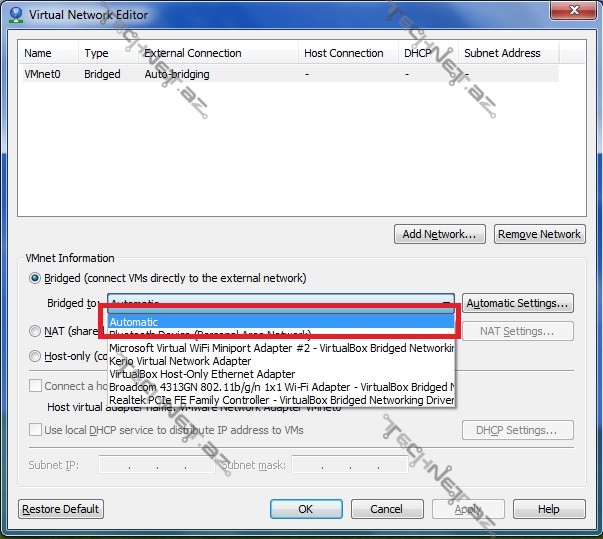The width and height of the screenshot is (603, 539).
Task: Open DHCP Settings
Action: pos(518,430)
